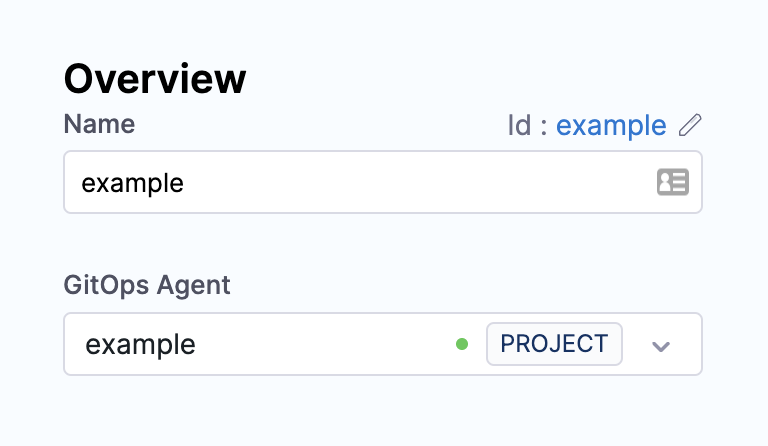Image resolution: width=768 pixels, height=446 pixels.
Task: Select the example value in GitOps Agent
Action: [x=140, y=344]
